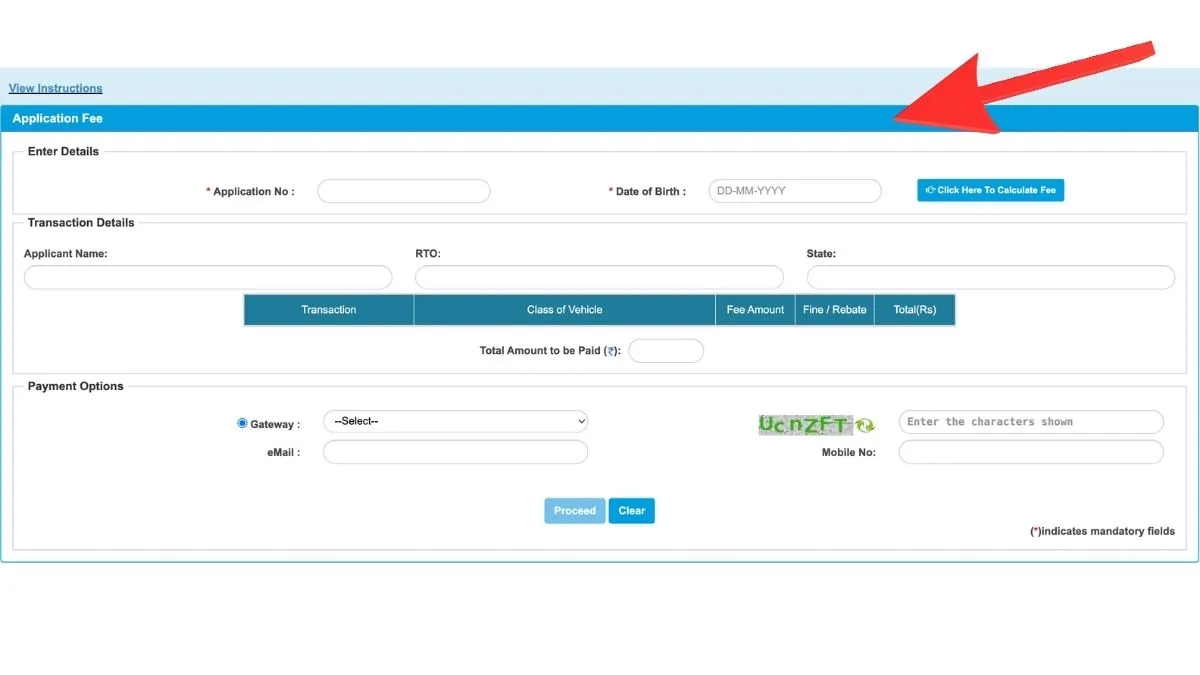
Task: Click Total Amount to be Paid field
Action: click(x=666, y=351)
